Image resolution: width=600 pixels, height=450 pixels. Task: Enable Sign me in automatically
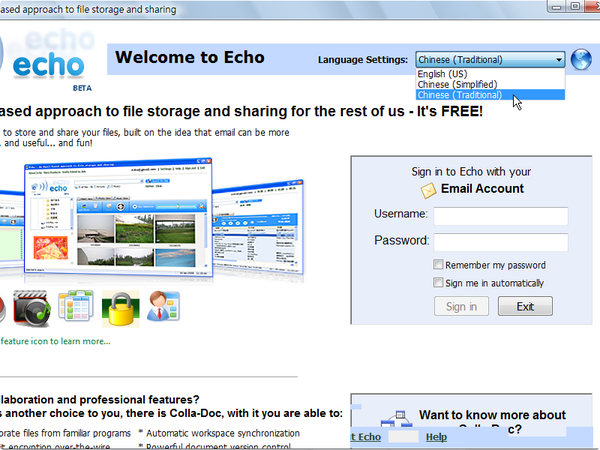(438, 282)
